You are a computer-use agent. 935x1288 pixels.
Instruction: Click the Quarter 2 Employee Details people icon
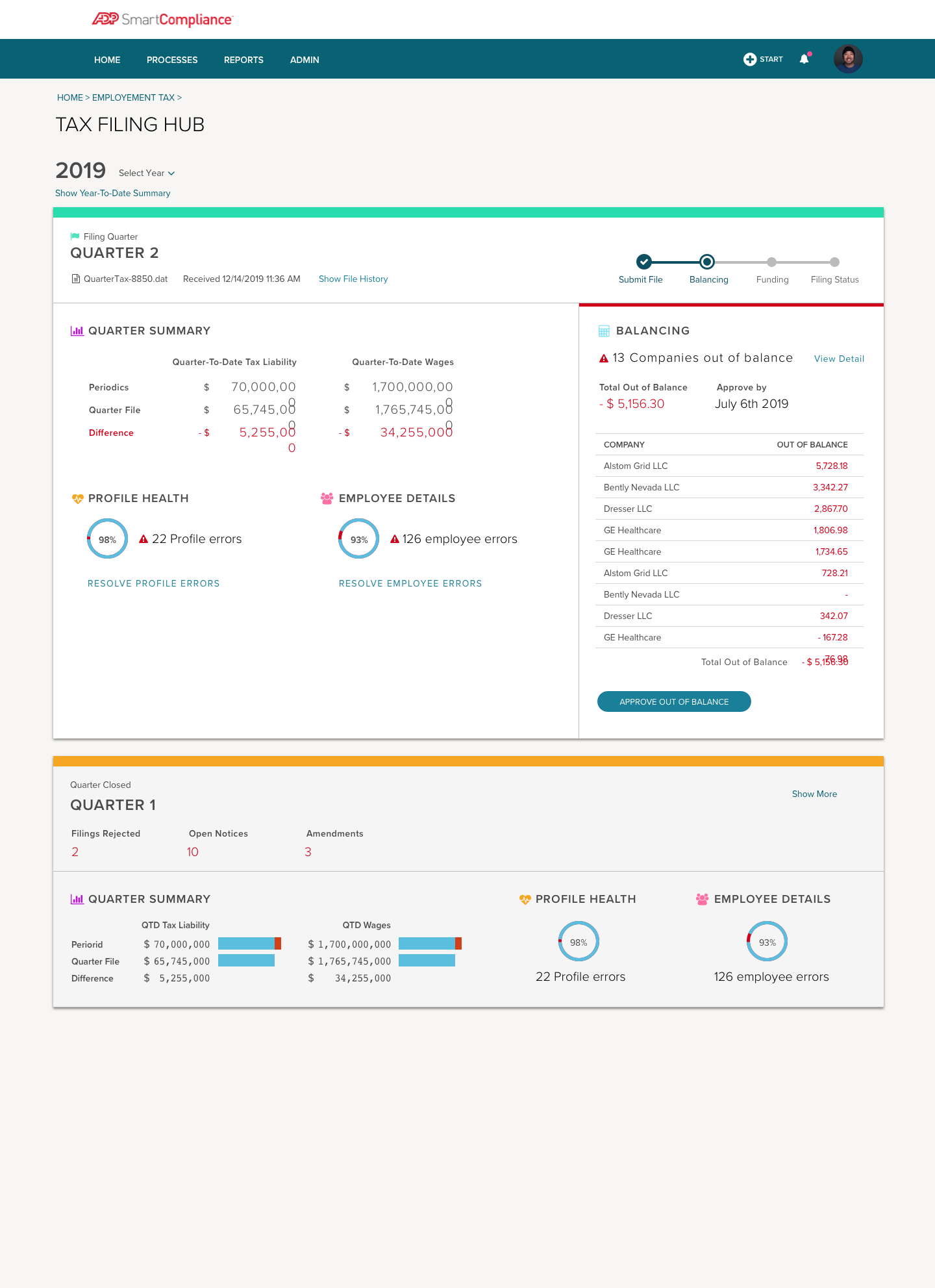(327, 498)
